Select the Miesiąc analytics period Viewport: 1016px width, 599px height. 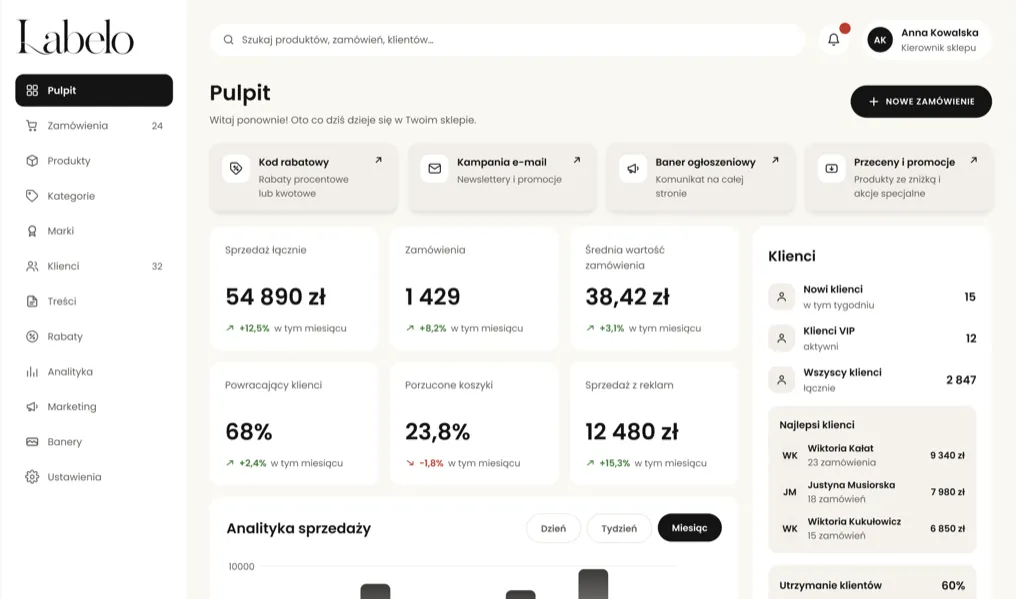[x=689, y=528]
